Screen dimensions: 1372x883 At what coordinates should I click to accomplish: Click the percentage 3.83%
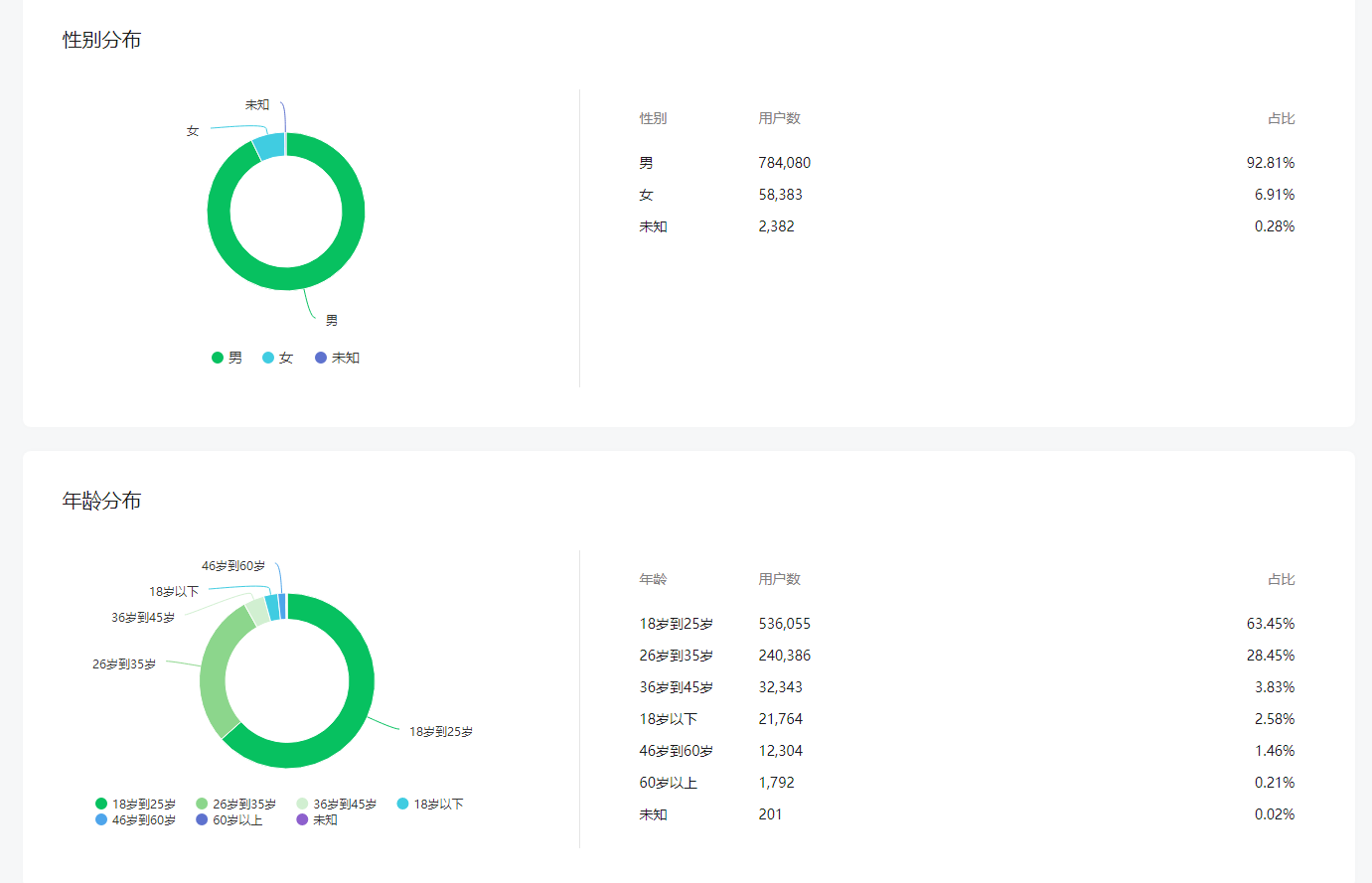pos(1275,687)
